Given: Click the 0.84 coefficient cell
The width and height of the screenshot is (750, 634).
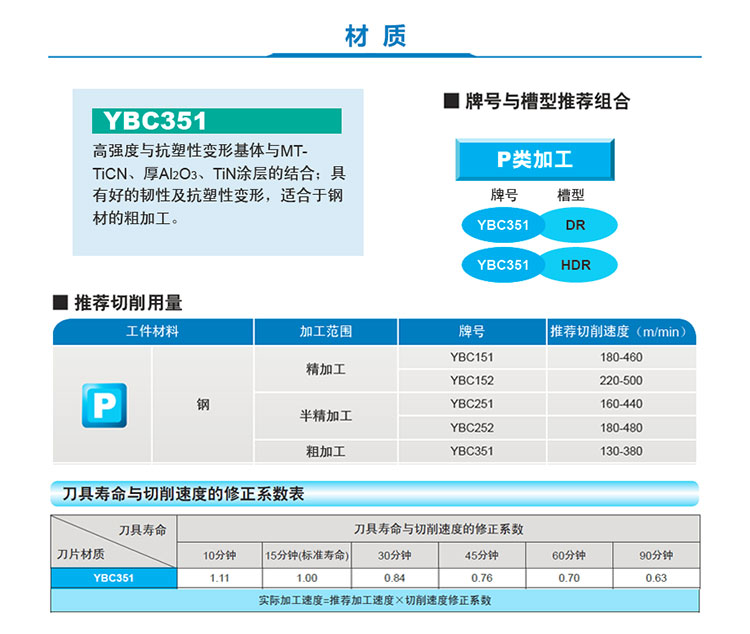Looking at the screenshot, I should coord(395,578).
